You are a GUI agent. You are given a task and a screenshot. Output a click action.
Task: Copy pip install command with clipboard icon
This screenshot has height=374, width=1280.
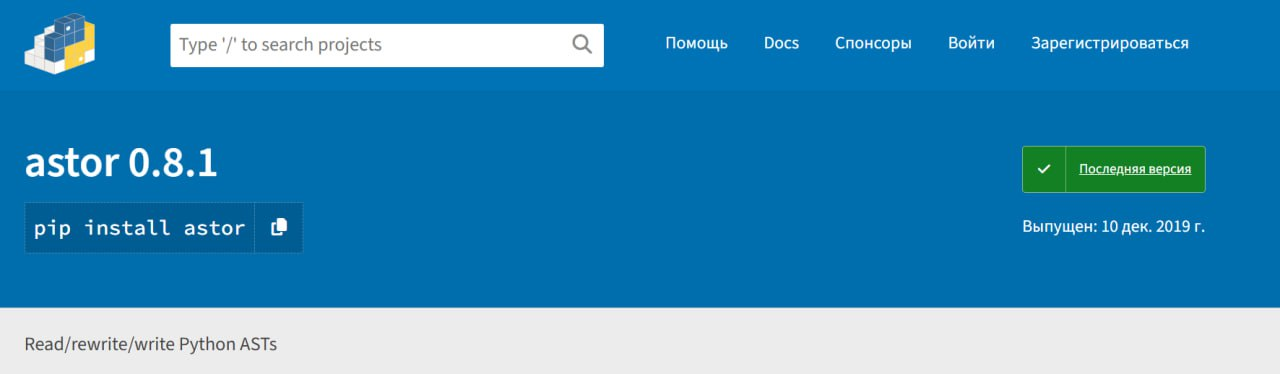click(279, 228)
